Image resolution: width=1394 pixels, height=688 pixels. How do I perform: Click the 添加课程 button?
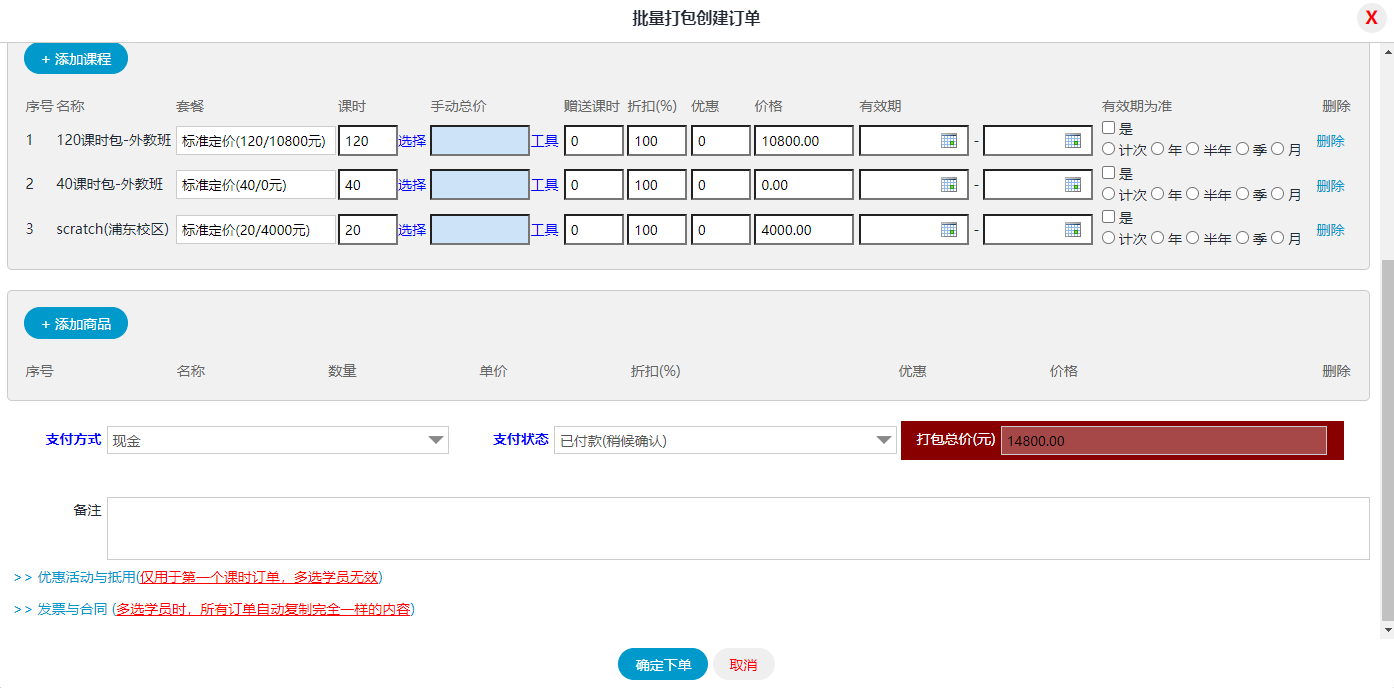76,59
